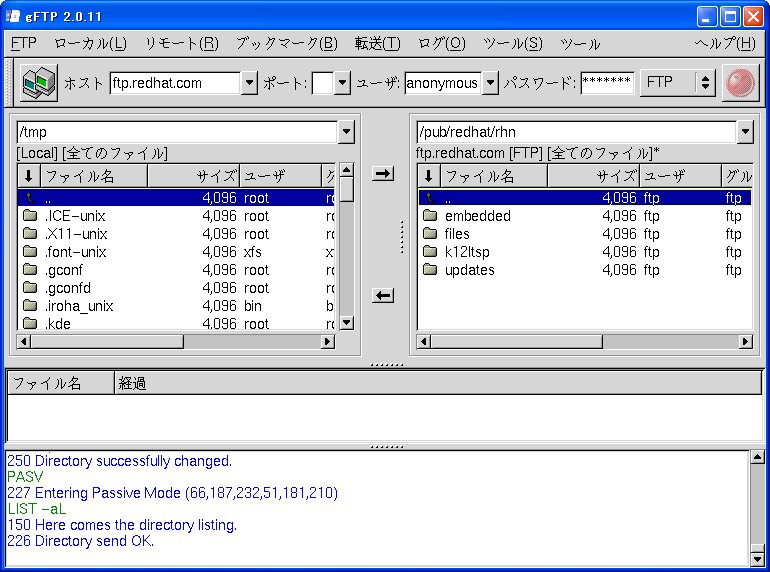Click the connect computers icon

[39, 83]
